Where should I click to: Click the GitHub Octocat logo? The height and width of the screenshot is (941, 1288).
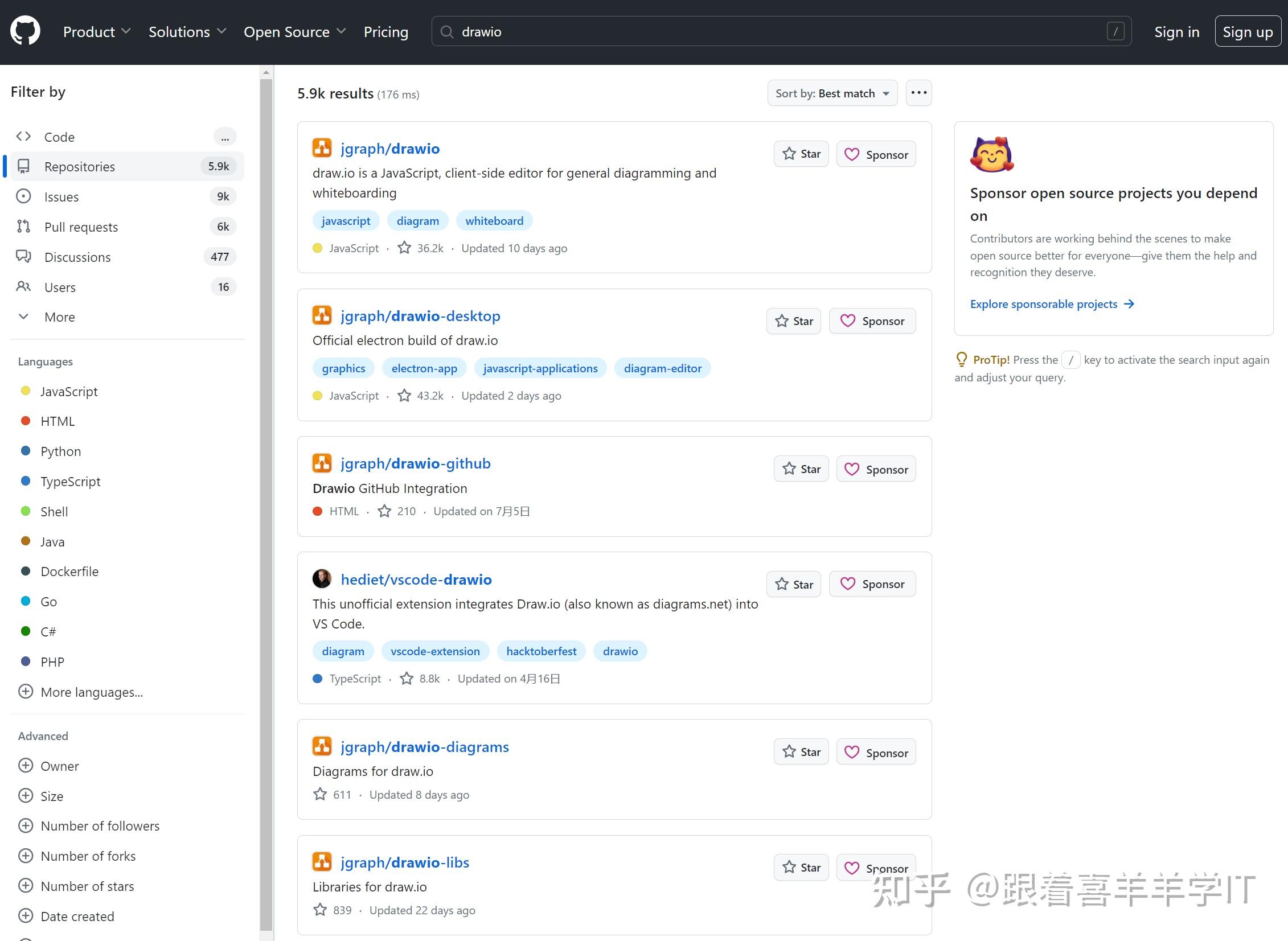coord(25,31)
